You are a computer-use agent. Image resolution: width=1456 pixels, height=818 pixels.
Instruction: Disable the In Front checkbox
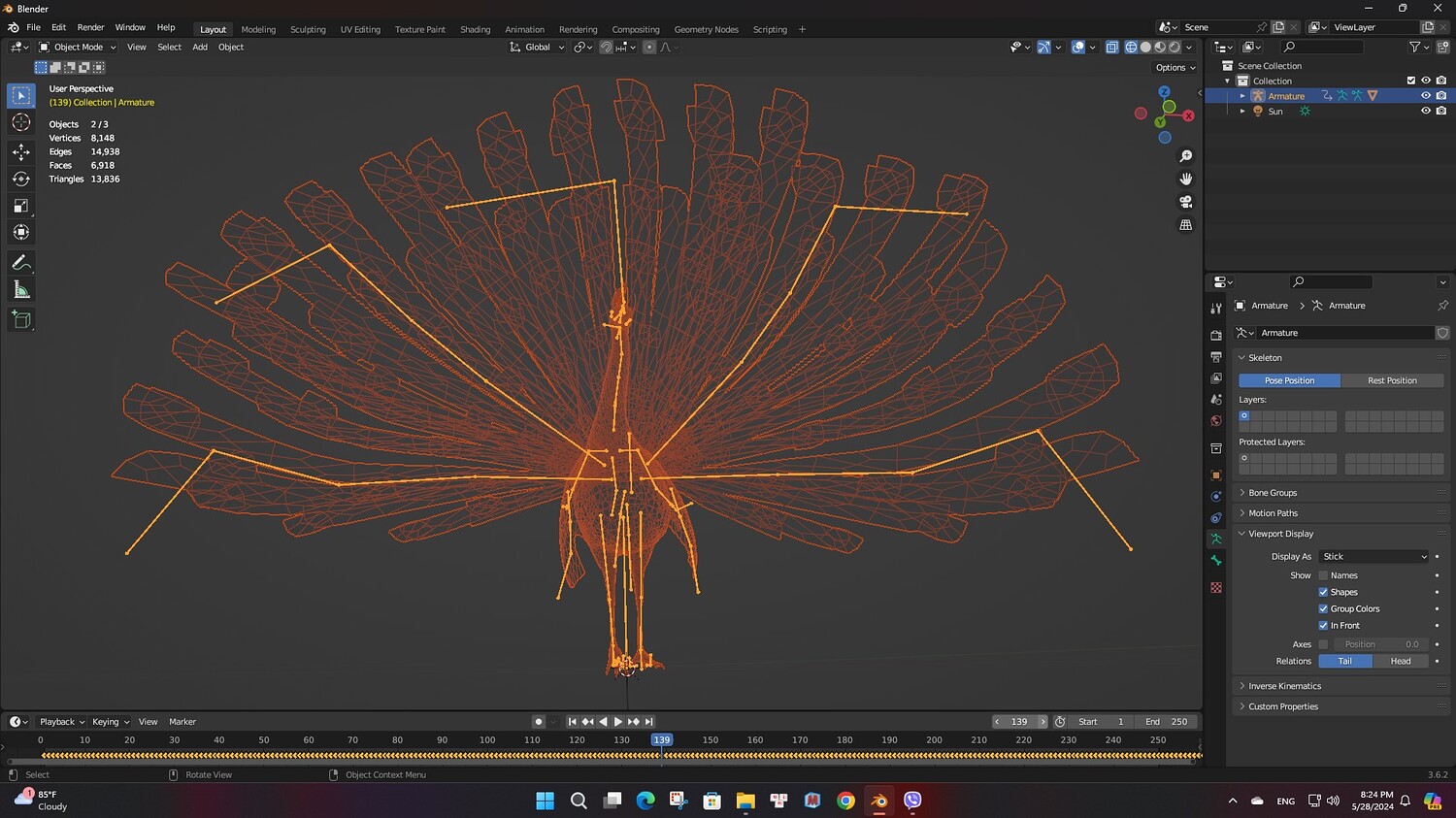1323,626
